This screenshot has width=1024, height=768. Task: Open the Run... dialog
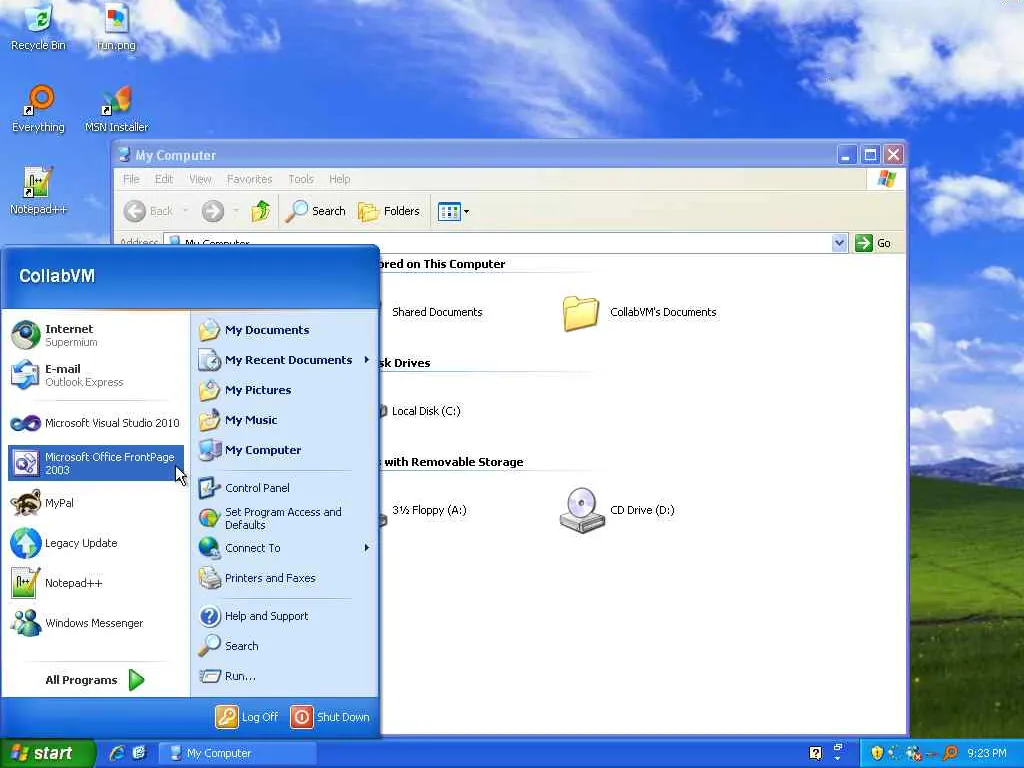coord(285,676)
